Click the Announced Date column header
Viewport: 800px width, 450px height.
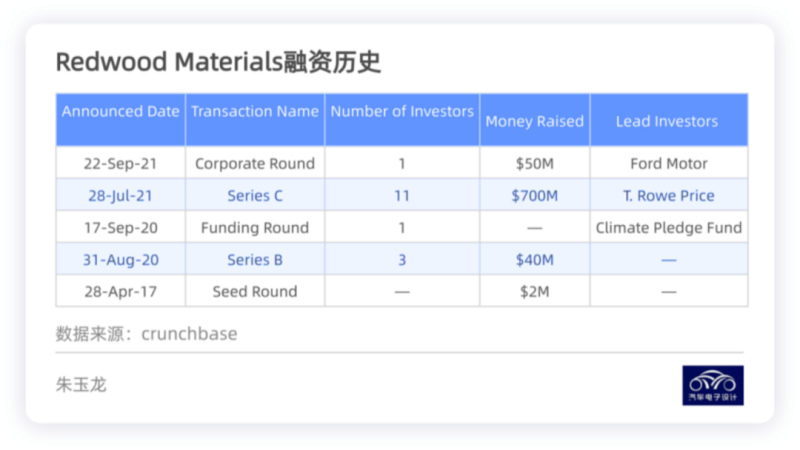click(121, 112)
